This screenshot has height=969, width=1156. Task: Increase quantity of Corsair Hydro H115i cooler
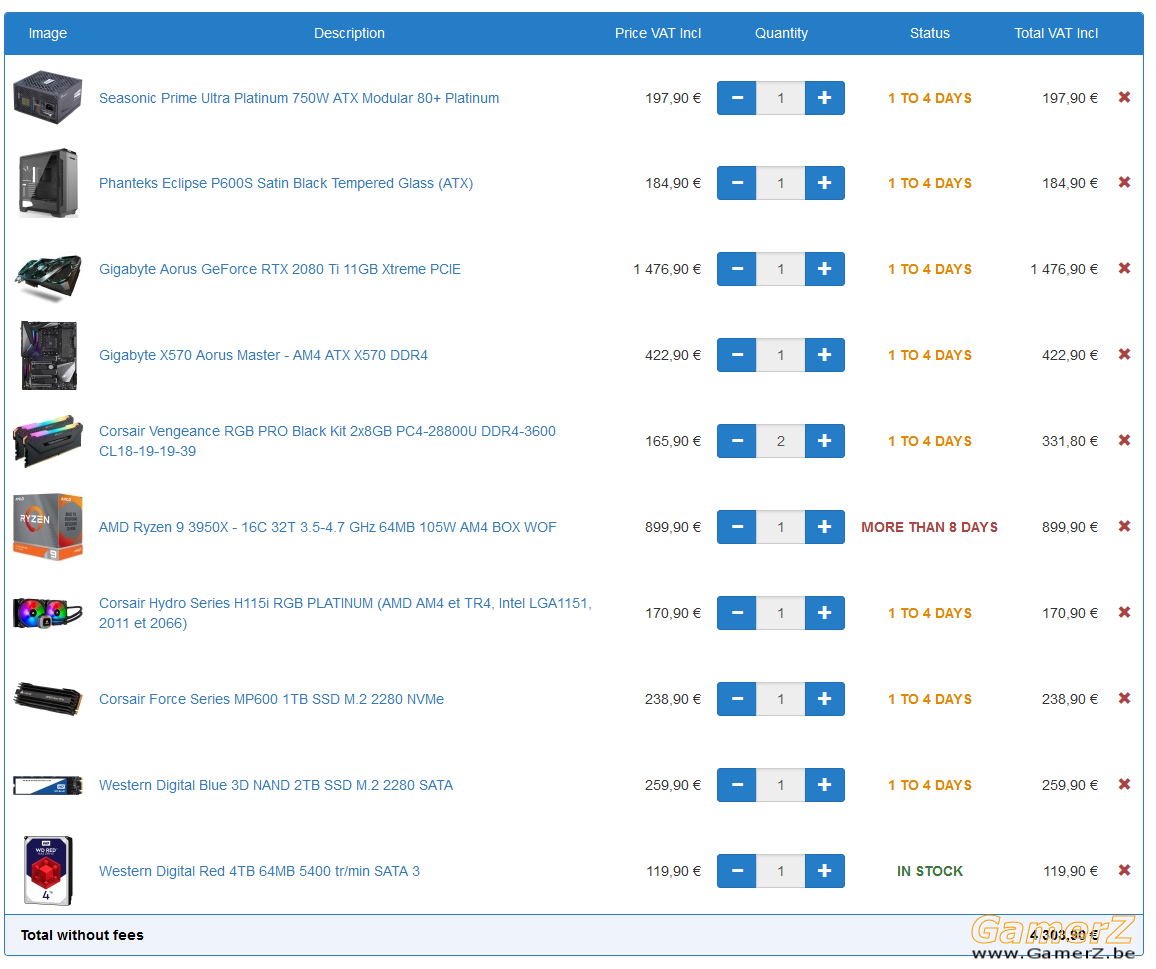pyautogui.click(x=824, y=613)
